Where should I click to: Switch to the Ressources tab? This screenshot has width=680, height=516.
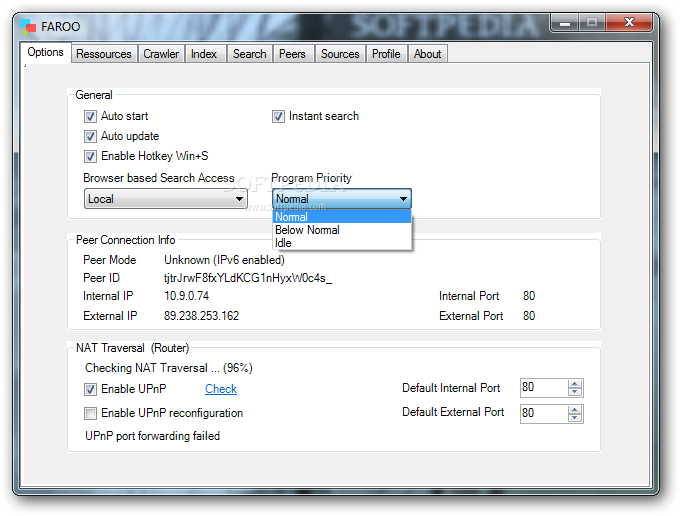click(104, 54)
